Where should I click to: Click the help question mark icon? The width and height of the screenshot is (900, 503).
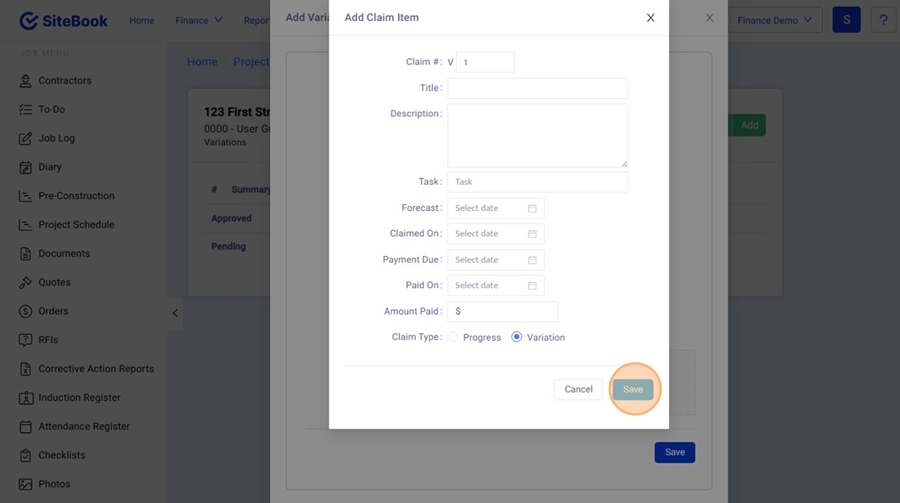883,20
